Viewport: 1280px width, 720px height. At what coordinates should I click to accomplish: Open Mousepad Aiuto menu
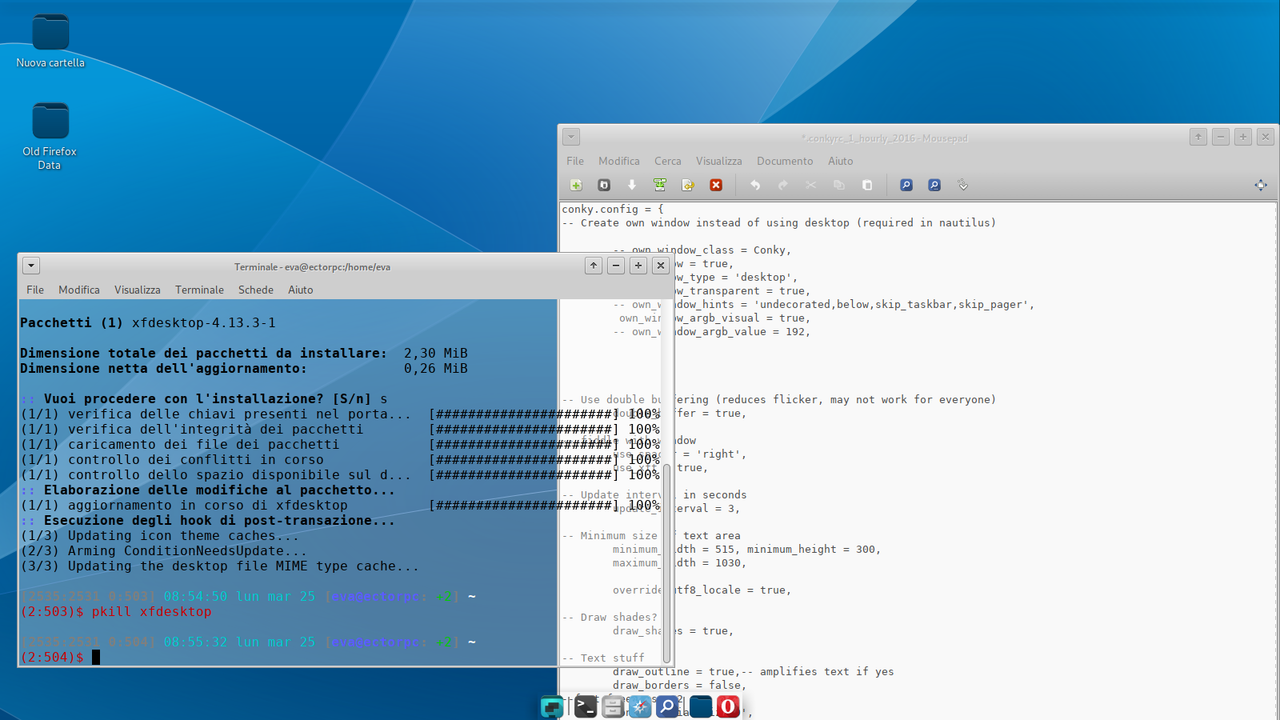[841, 161]
